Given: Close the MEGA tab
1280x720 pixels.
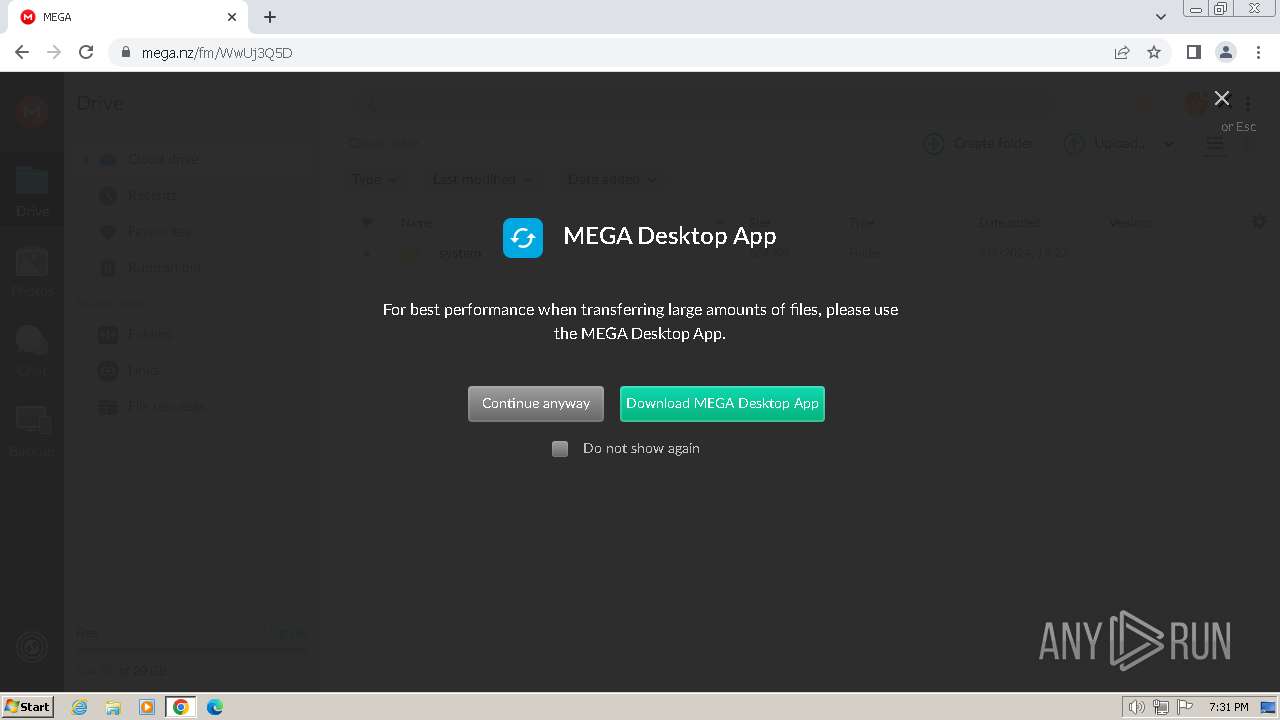Looking at the screenshot, I should [232, 17].
